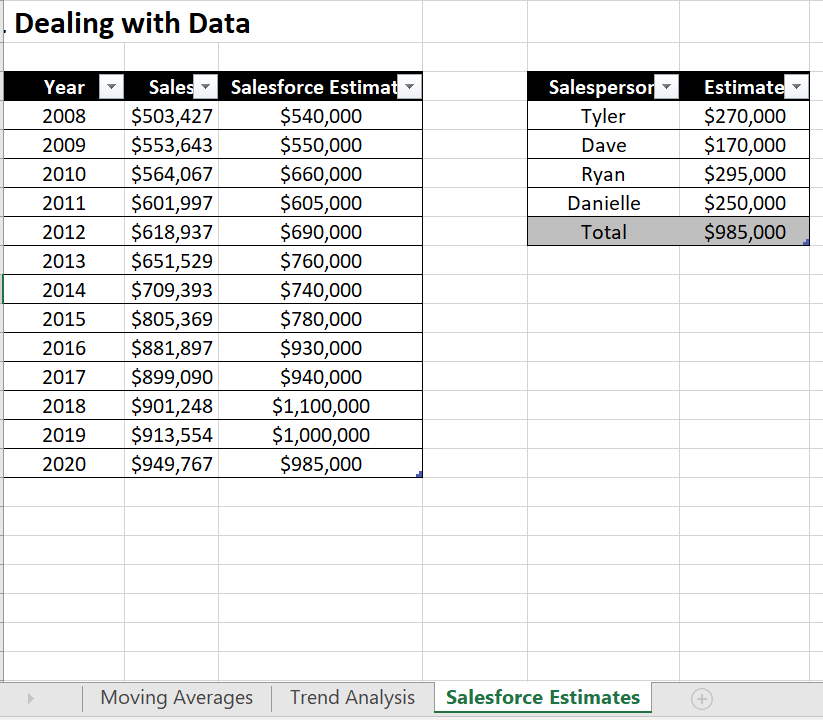This screenshot has width=823, height=720.
Task: Open the Salesforce Estimate filter dropdown
Action: pos(409,87)
